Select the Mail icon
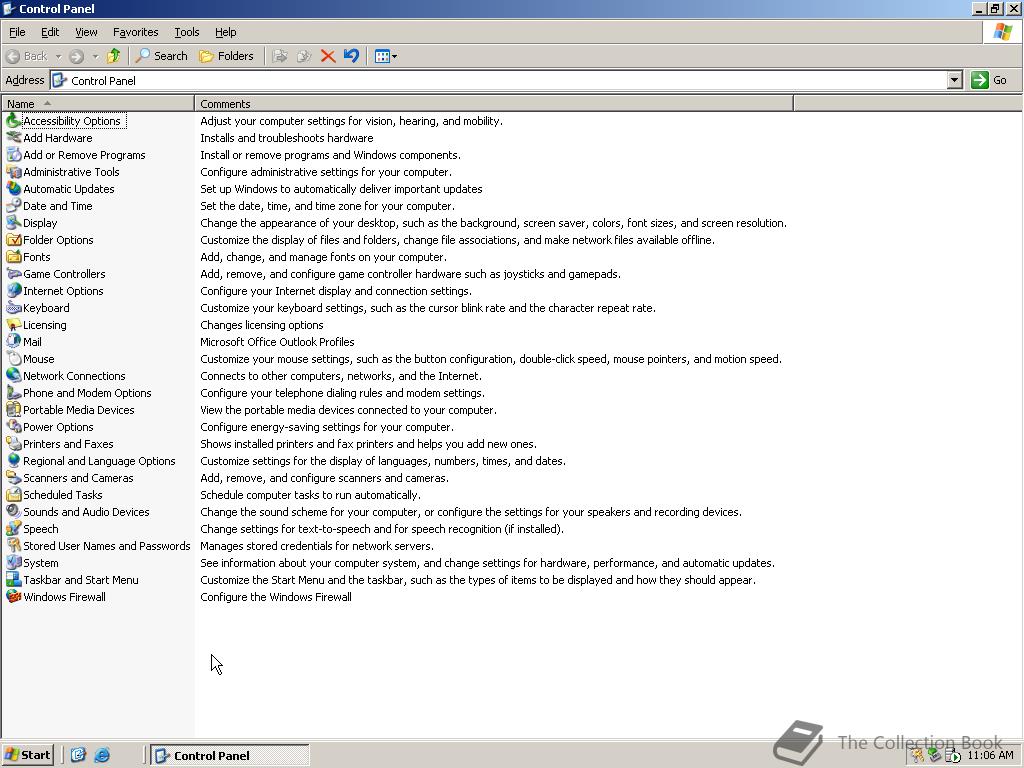 pos(13,342)
